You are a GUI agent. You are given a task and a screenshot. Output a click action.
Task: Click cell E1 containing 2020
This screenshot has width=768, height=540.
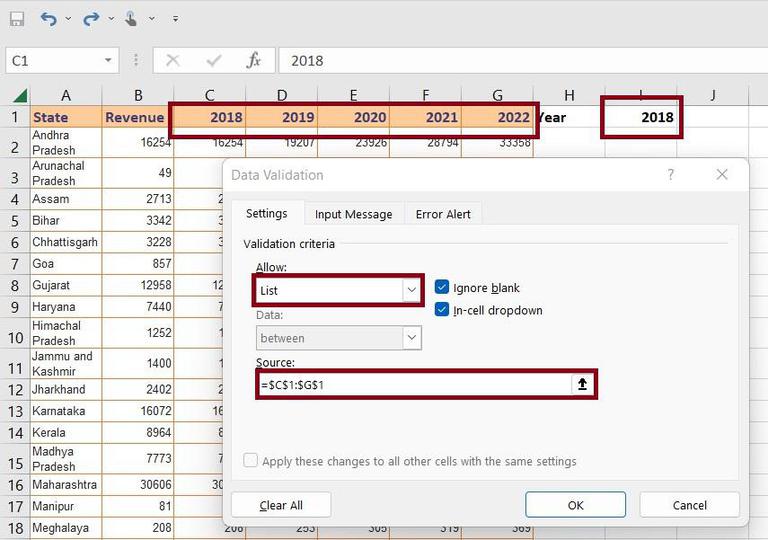pyautogui.click(x=354, y=117)
